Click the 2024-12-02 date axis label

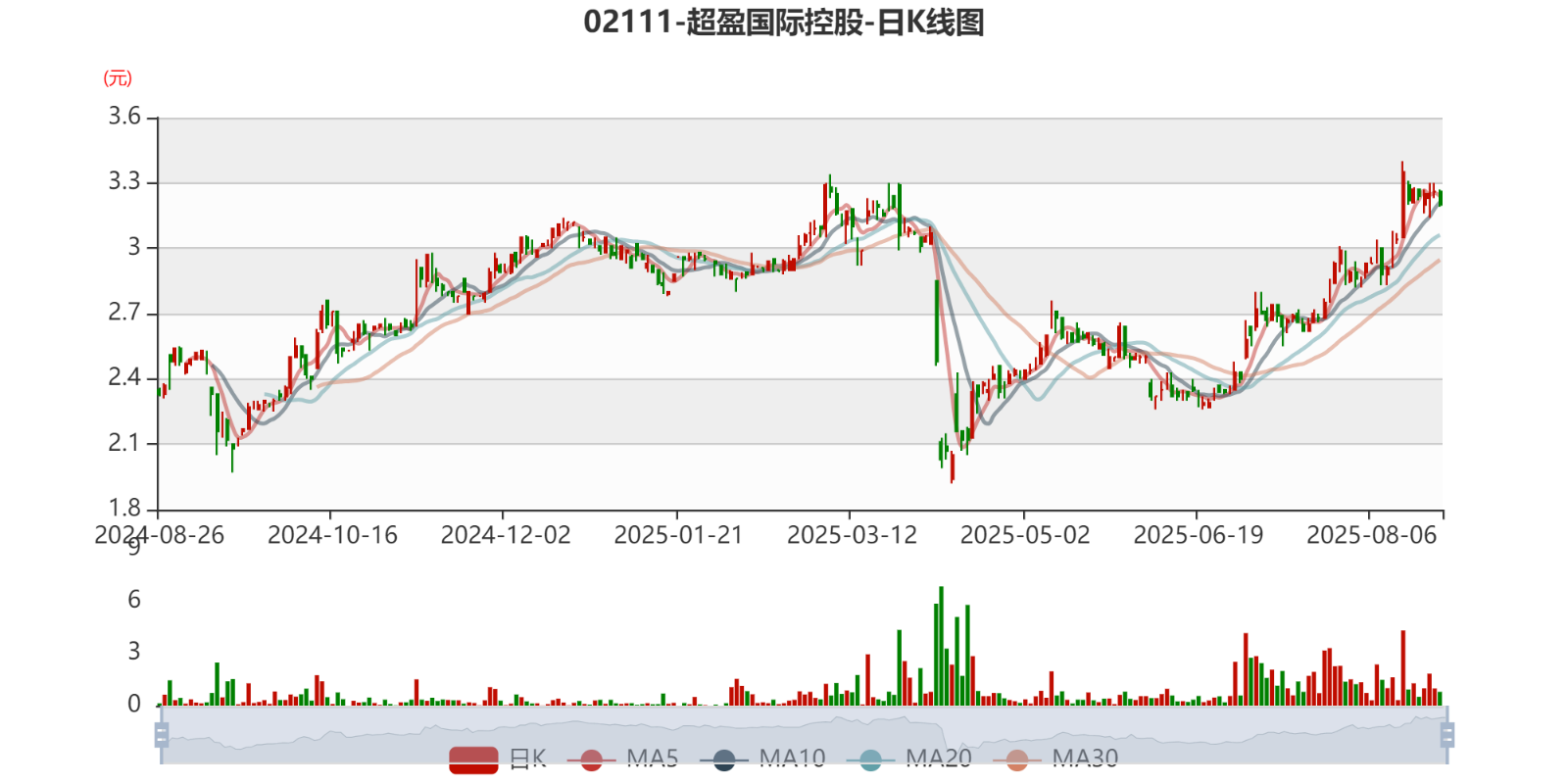pyautogui.click(x=506, y=535)
